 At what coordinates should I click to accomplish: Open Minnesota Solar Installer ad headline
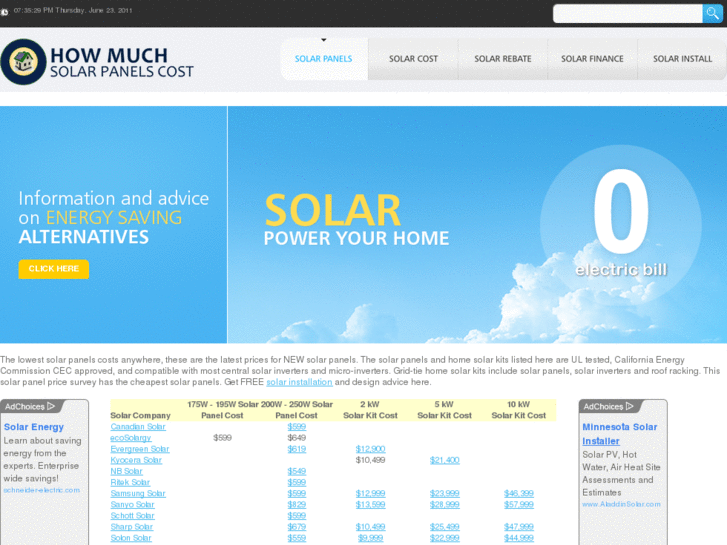619,434
